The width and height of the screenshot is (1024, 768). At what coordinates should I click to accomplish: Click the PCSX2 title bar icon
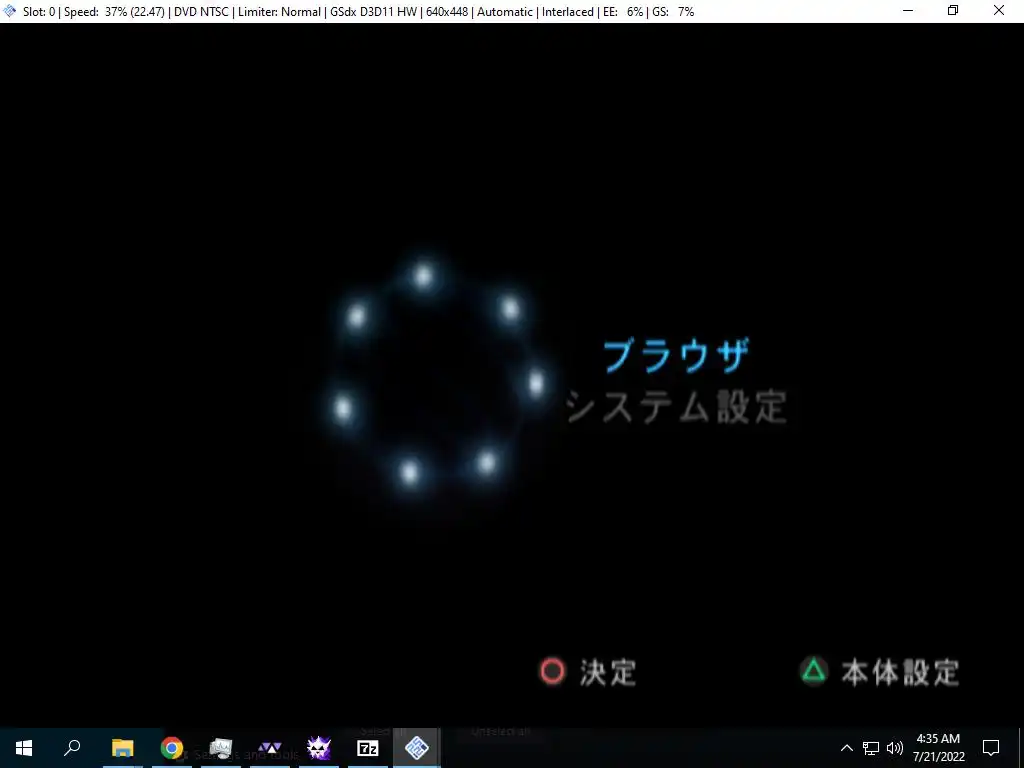10,11
